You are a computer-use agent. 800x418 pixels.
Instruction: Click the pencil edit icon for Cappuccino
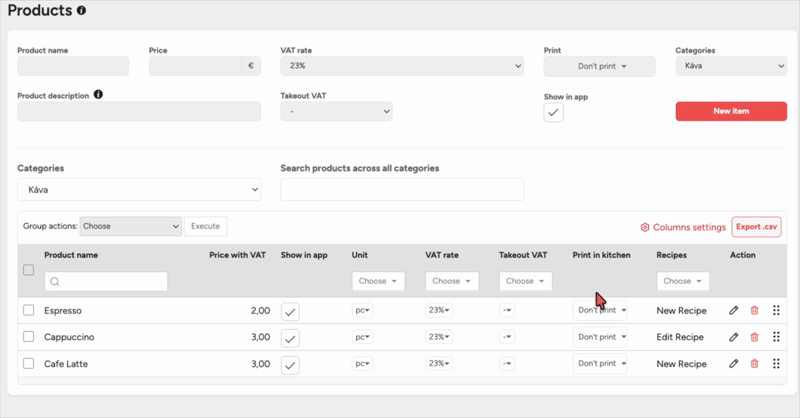[733, 337]
